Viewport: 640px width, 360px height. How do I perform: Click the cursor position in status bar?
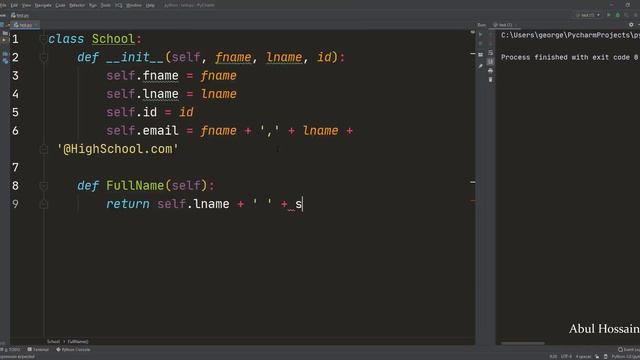point(553,357)
